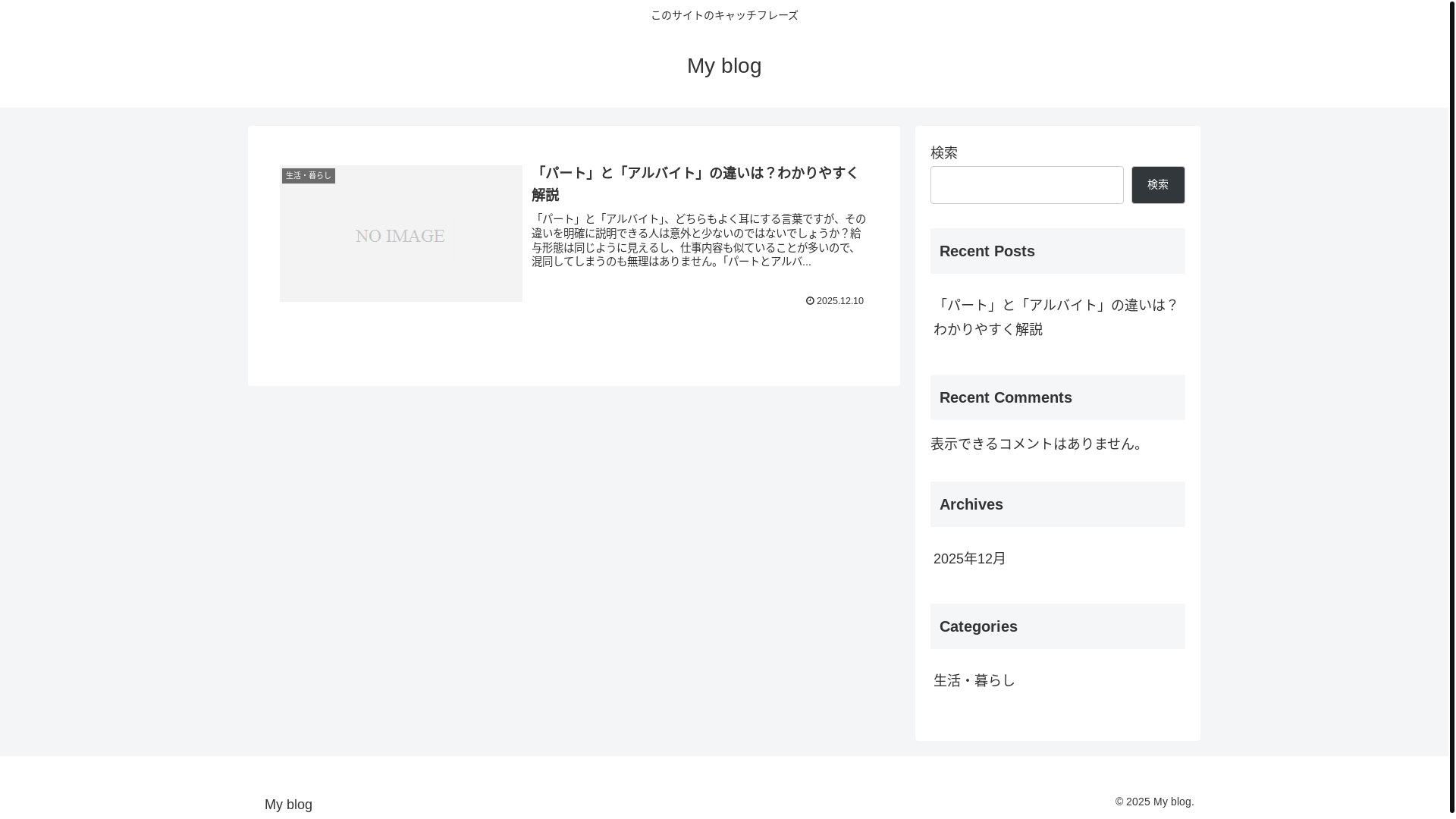1456x819 pixels.
Task: Open the パートとアルバイト article title
Action: click(x=695, y=184)
